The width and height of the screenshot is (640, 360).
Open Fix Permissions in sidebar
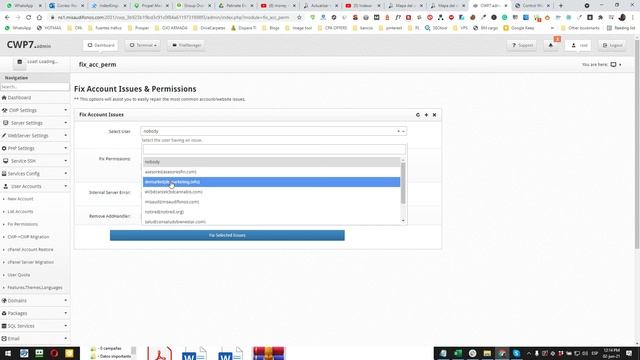tap(22, 224)
